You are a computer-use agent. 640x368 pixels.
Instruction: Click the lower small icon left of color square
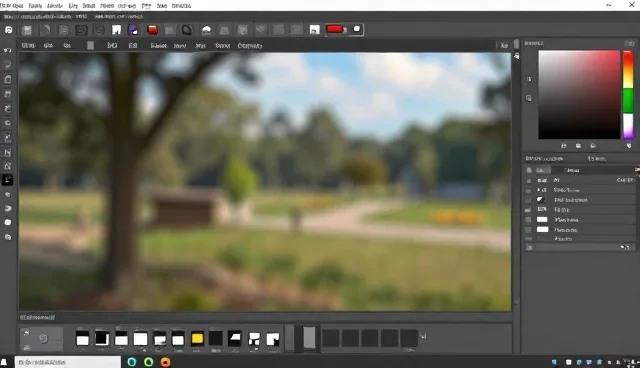[529, 98]
